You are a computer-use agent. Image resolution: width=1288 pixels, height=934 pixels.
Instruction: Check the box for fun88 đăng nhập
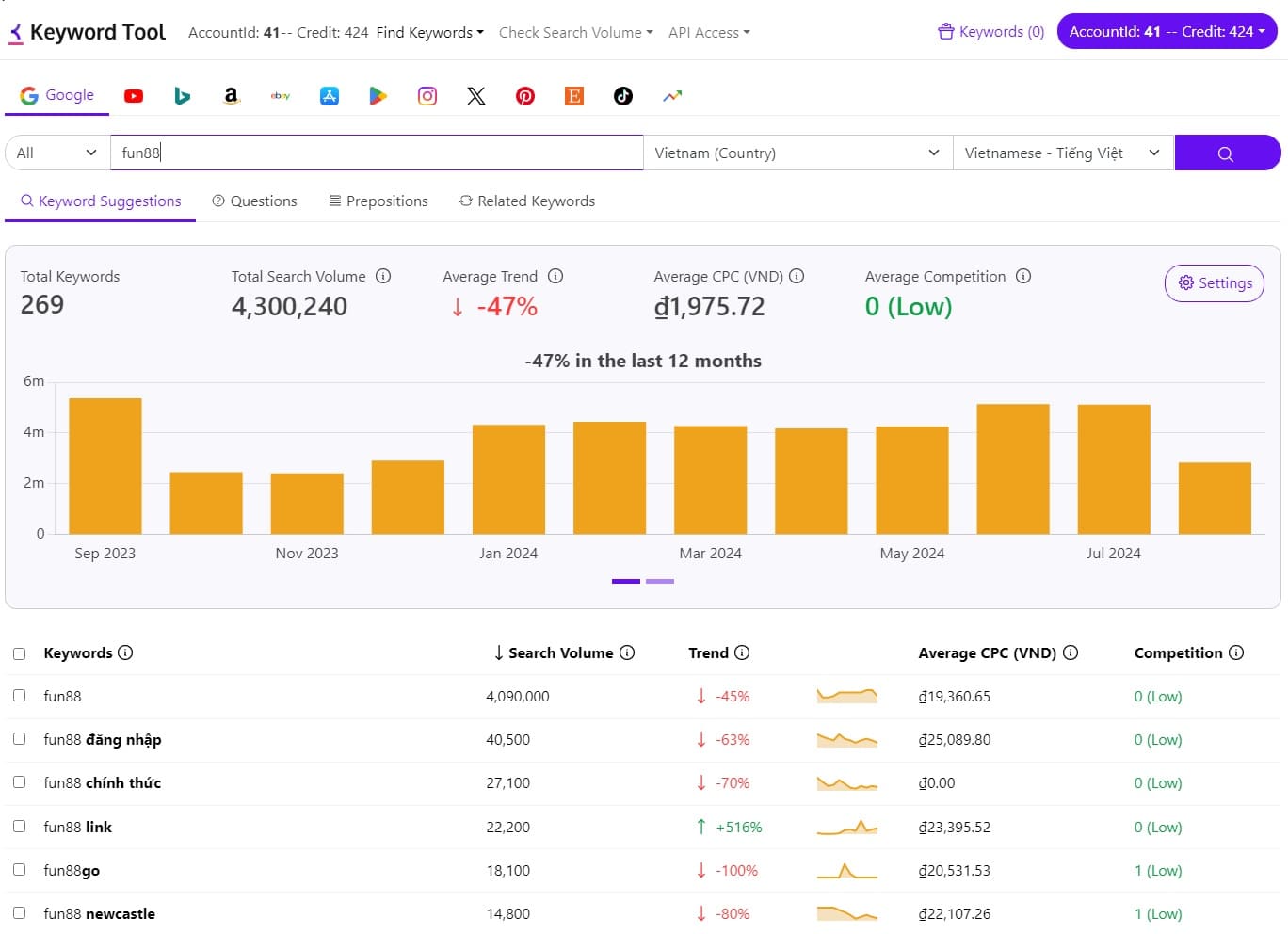19,739
